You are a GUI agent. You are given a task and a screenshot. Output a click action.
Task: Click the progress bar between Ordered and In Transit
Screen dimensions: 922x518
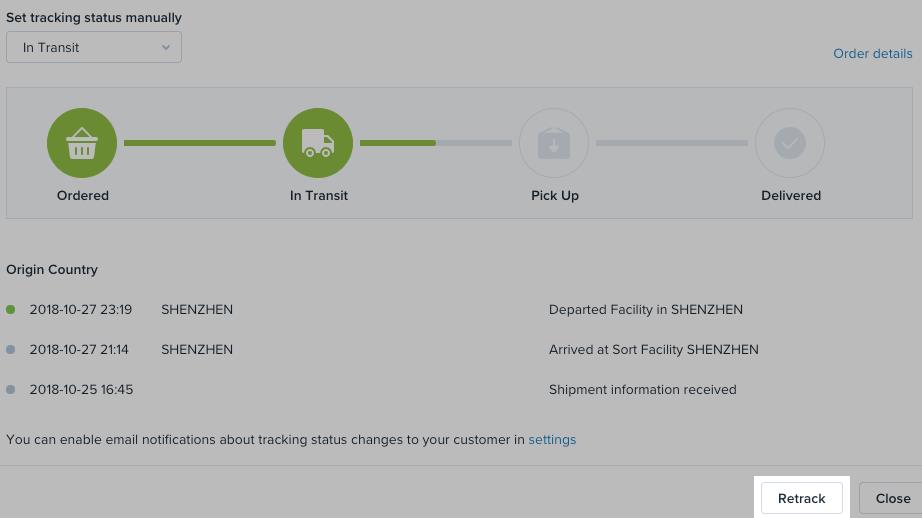199,143
